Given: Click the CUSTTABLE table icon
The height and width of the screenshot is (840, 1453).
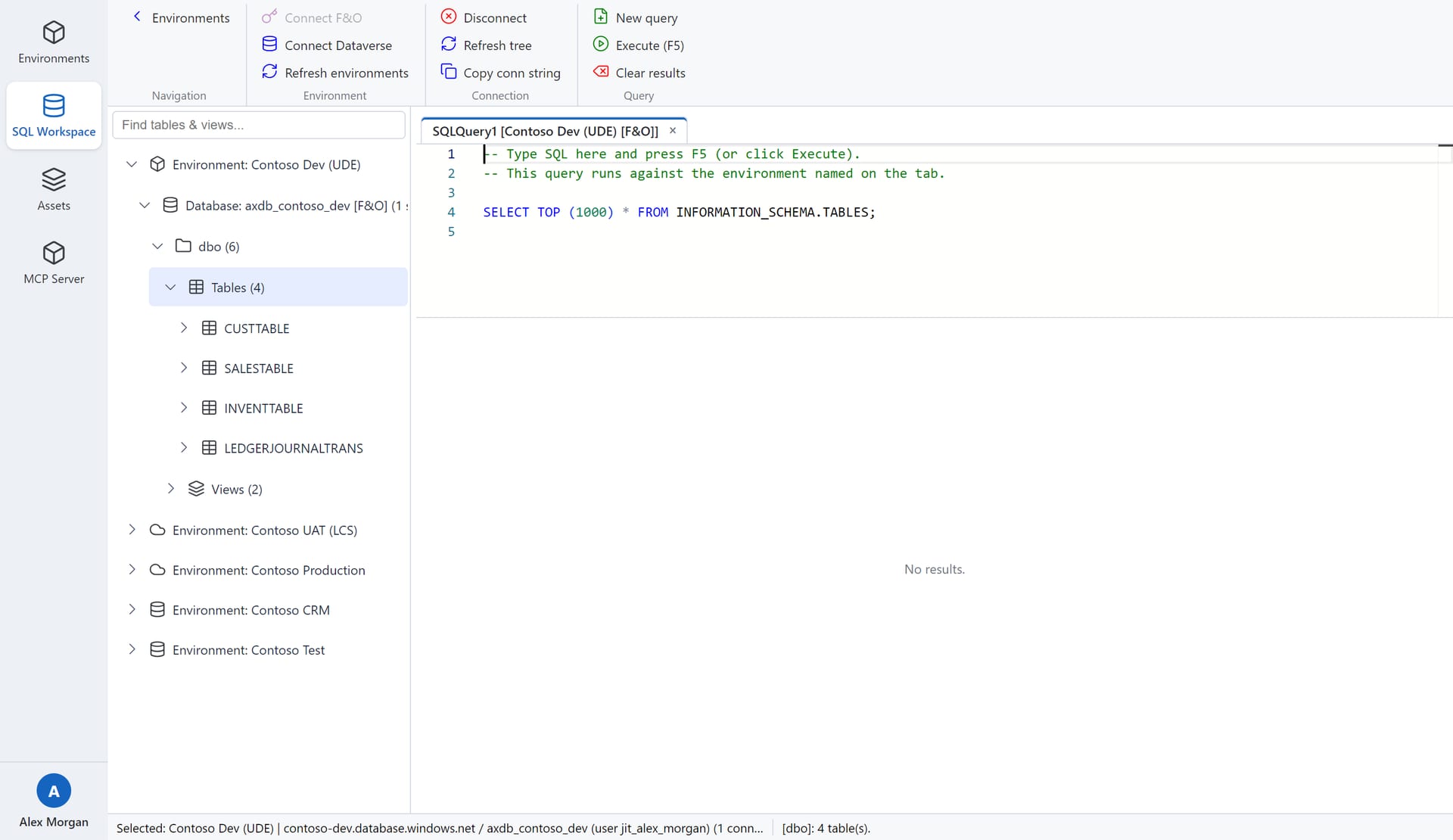Looking at the screenshot, I should tap(209, 328).
